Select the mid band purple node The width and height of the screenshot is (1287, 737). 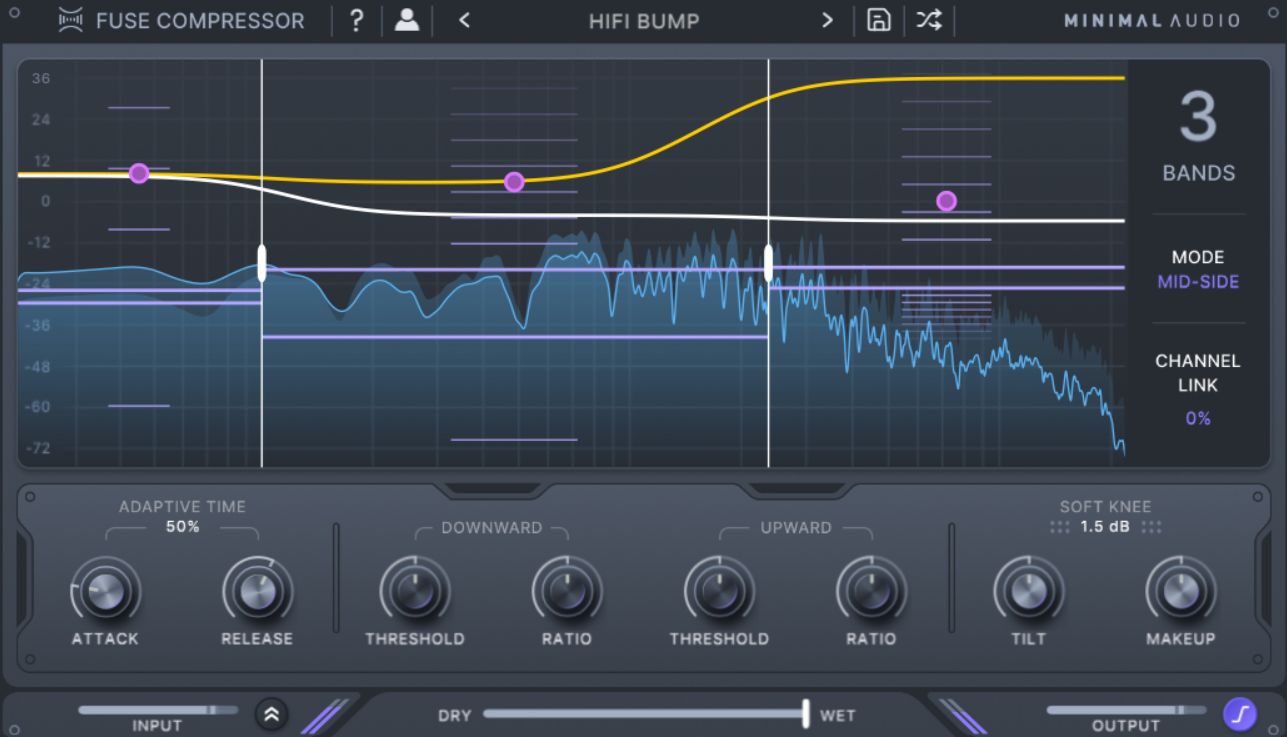(514, 182)
